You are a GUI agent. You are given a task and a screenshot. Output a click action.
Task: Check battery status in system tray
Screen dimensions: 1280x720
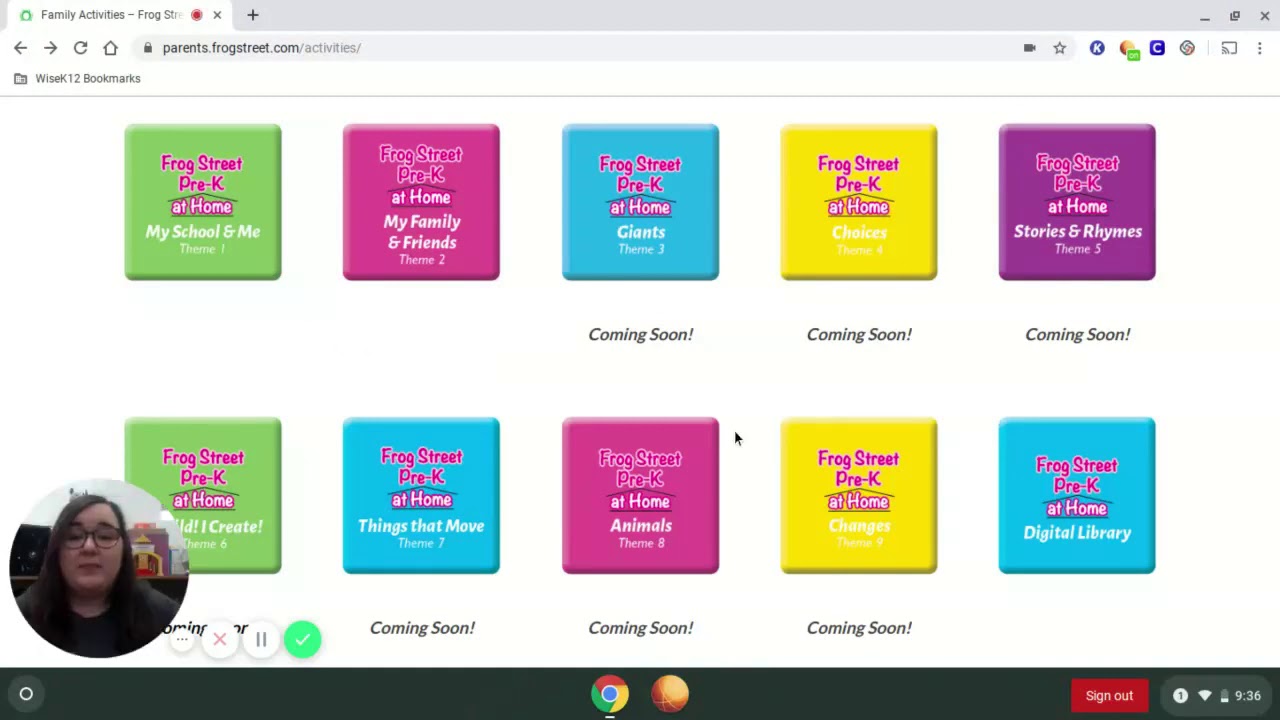(1224, 696)
